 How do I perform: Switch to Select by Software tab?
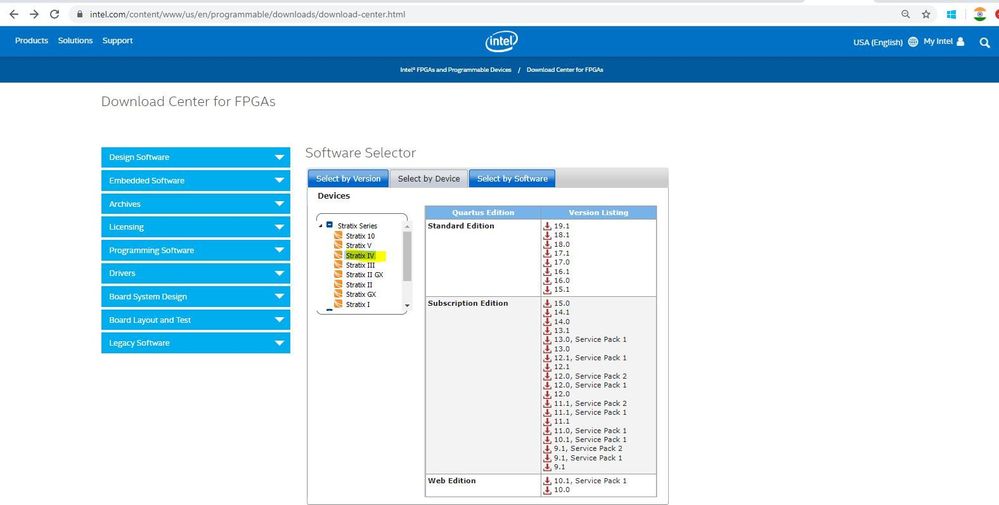[512, 179]
